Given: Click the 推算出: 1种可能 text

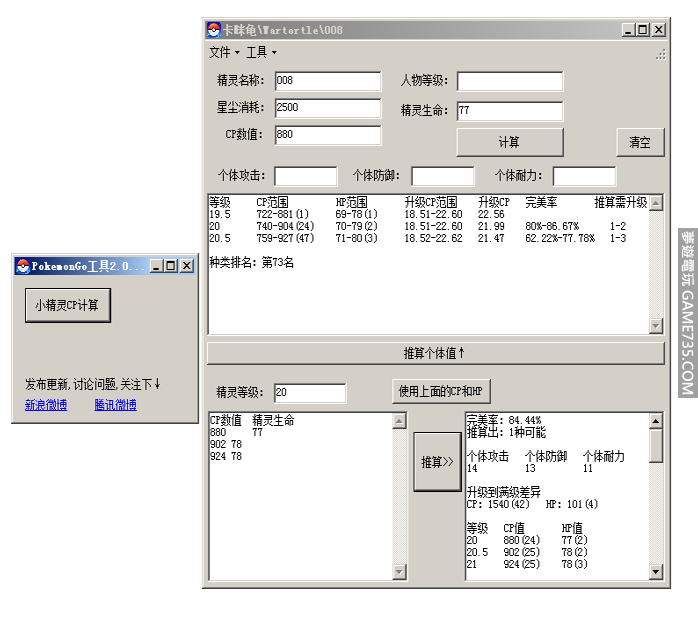Looking at the screenshot, I should pos(506,432).
